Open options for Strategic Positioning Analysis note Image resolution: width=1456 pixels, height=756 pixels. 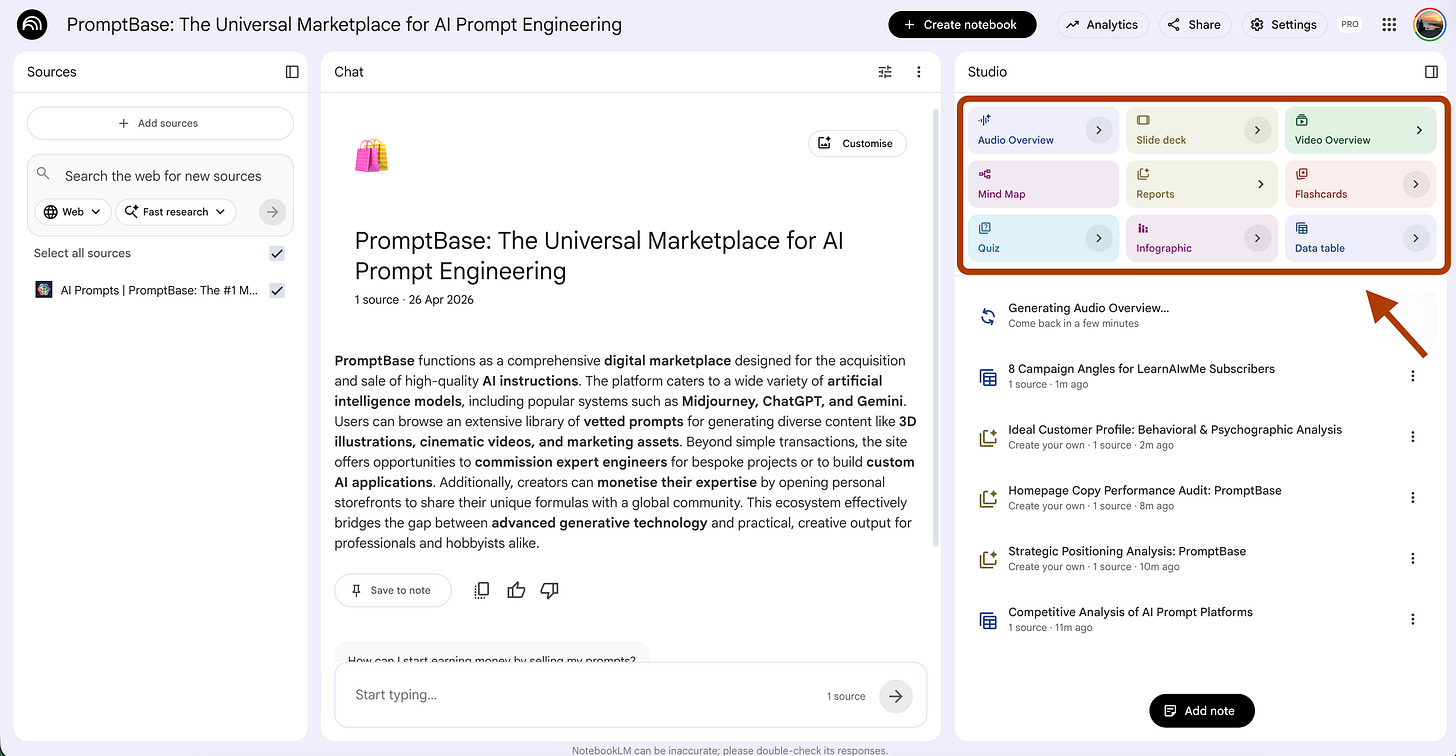pos(1413,558)
